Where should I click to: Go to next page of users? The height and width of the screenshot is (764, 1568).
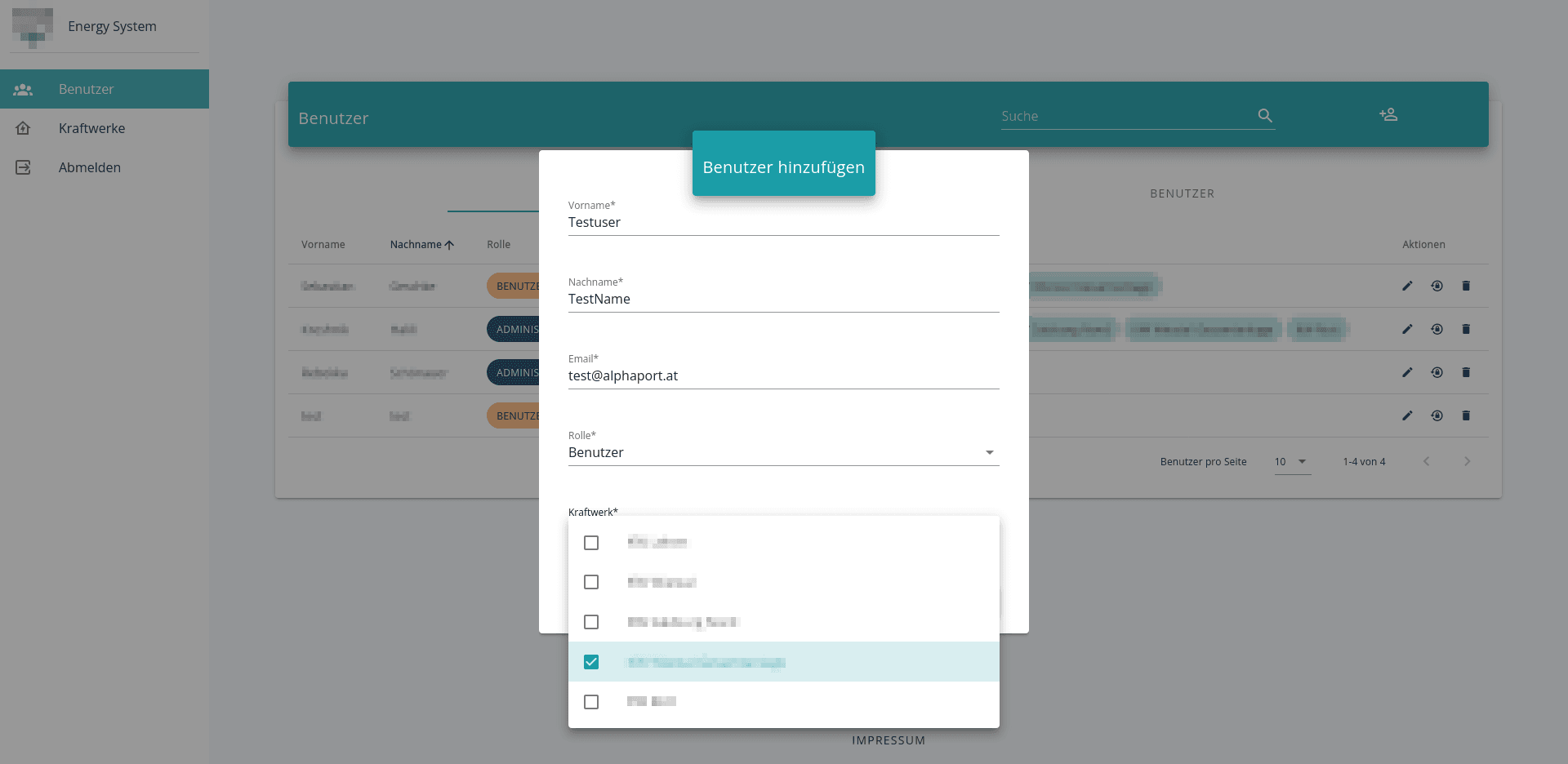point(1467,462)
